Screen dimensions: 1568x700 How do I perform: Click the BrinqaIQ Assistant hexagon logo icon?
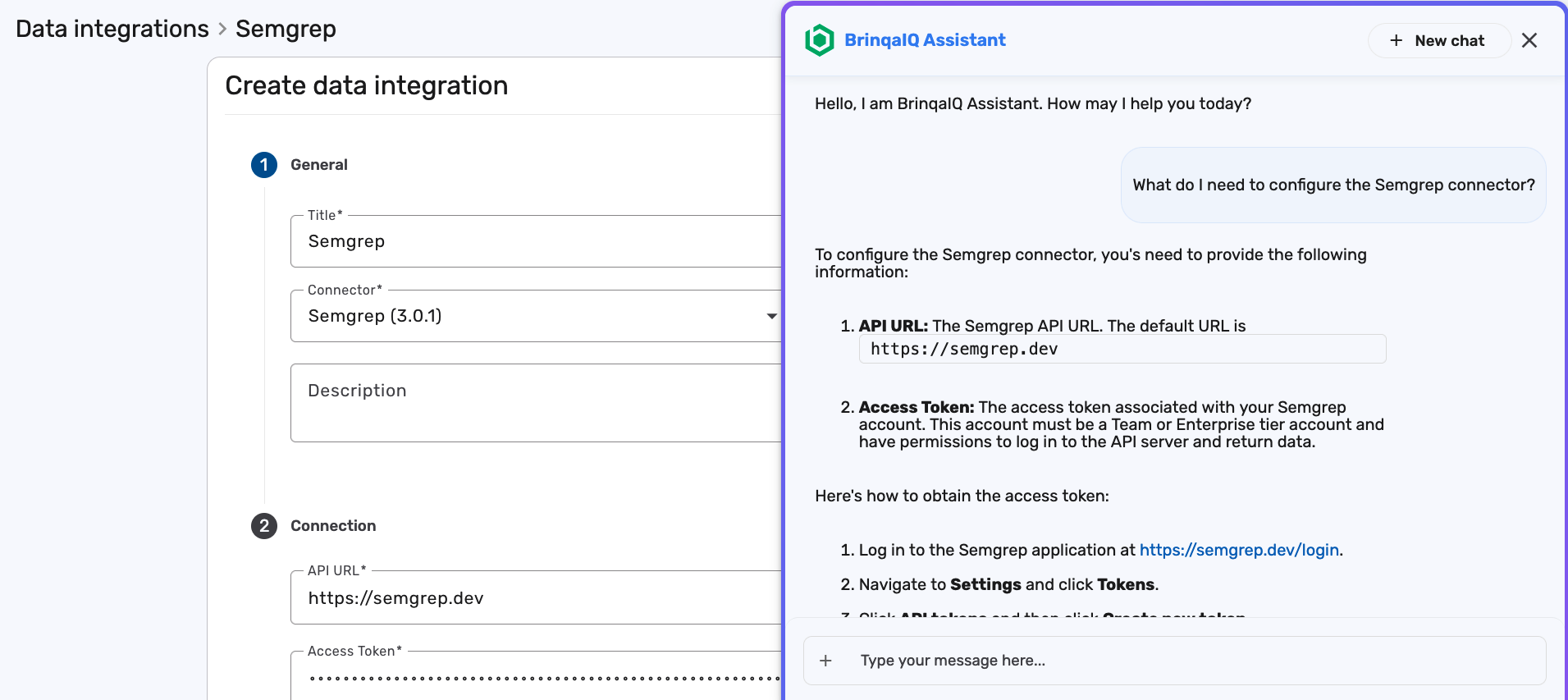(819, 40)
